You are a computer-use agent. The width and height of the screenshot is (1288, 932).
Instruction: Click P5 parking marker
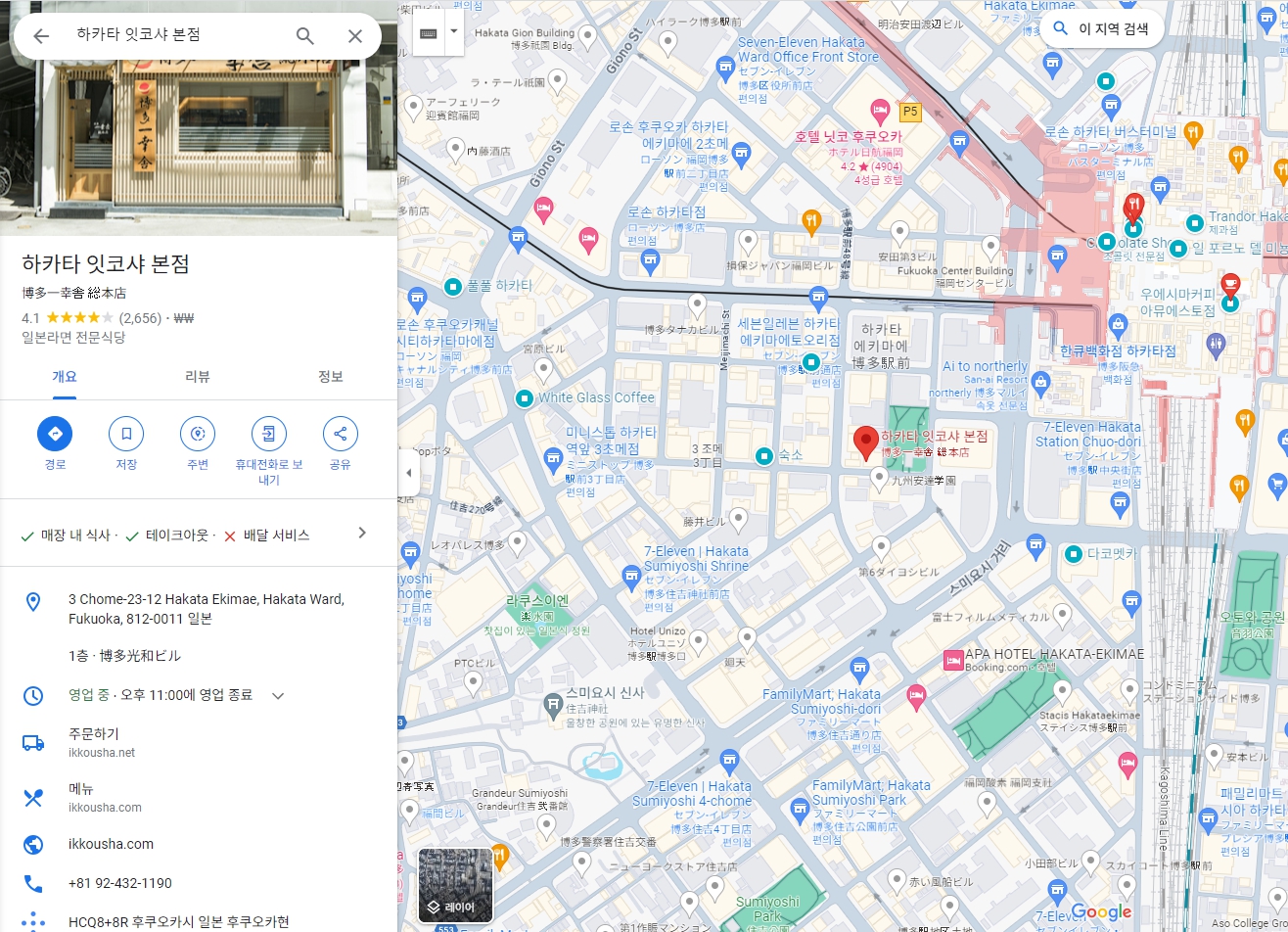(x=911, y=111)
